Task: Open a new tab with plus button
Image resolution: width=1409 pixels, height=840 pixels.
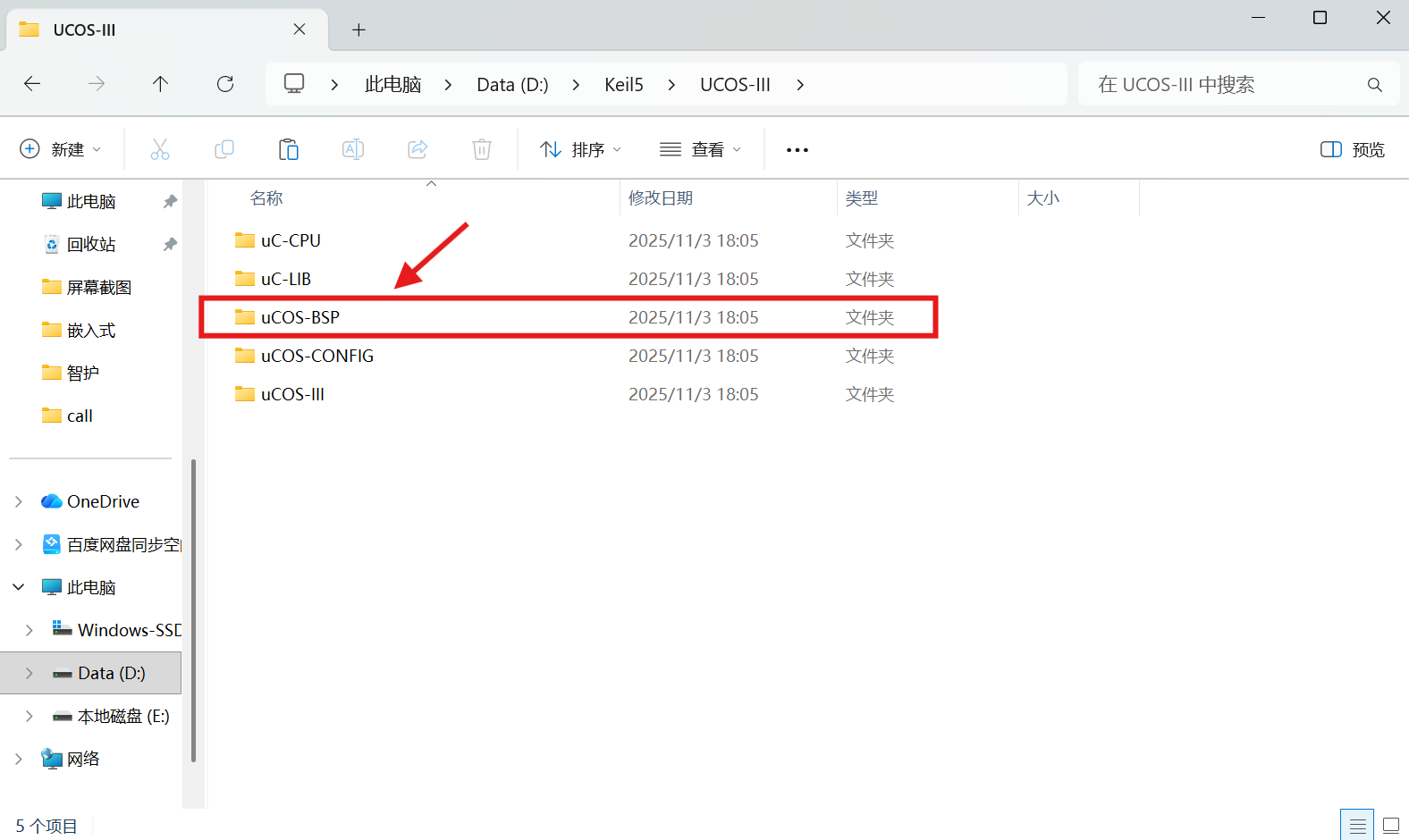Action: click(x=359, y=29)
